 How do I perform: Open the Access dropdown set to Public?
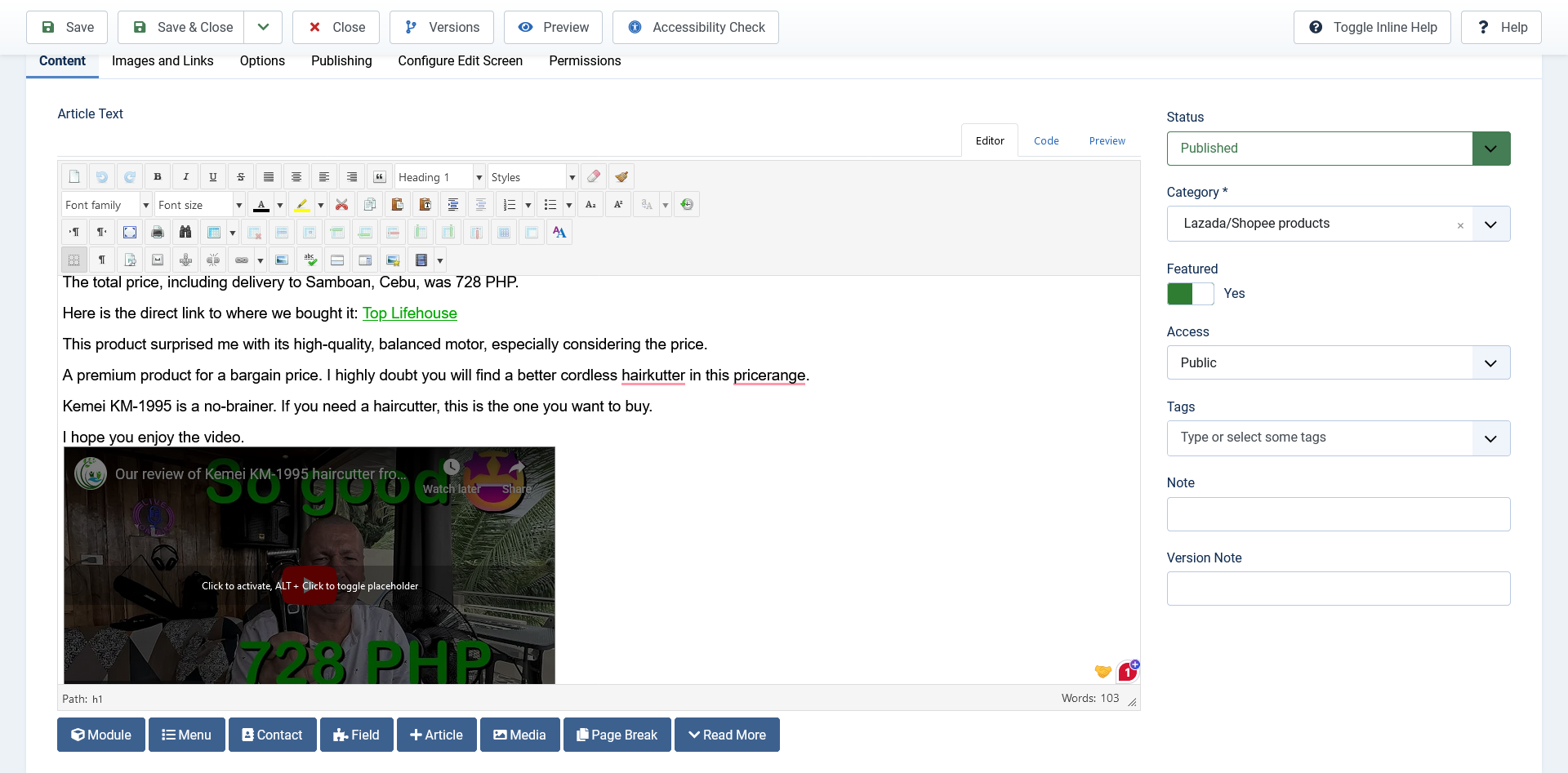click(1339, 362)
